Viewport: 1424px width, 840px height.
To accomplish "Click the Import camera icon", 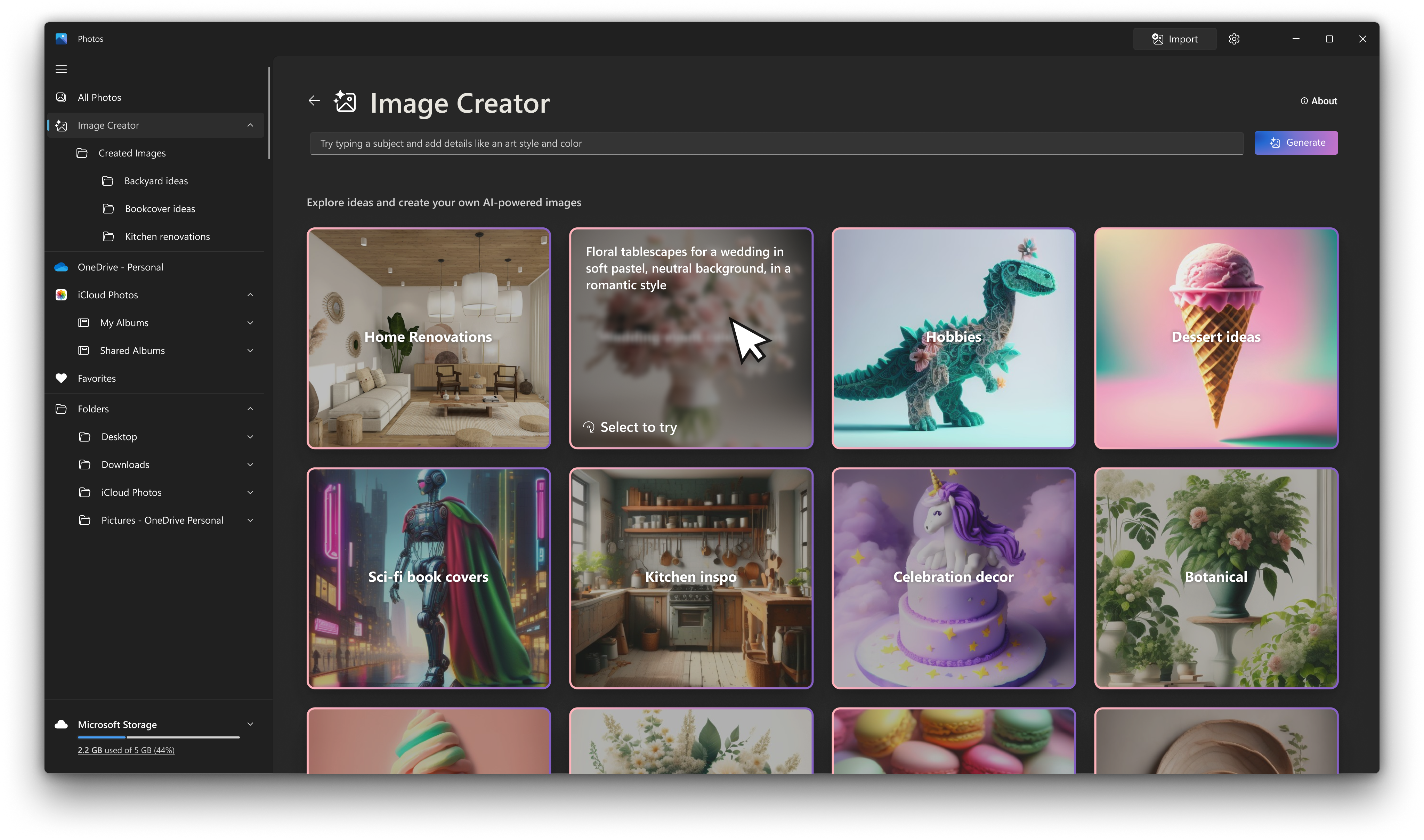I will [1157, 39].
